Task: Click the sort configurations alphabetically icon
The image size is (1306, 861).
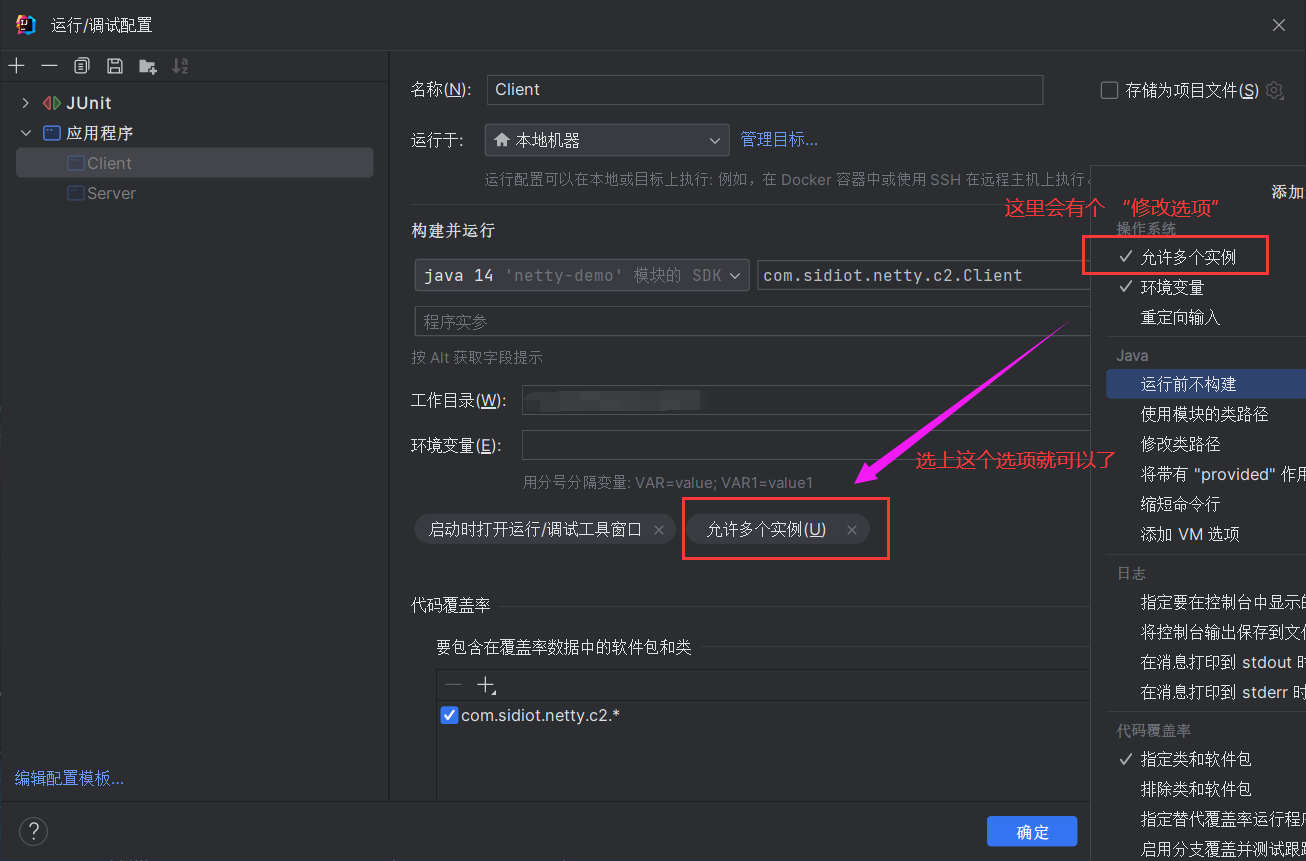Action: point(180,66)
